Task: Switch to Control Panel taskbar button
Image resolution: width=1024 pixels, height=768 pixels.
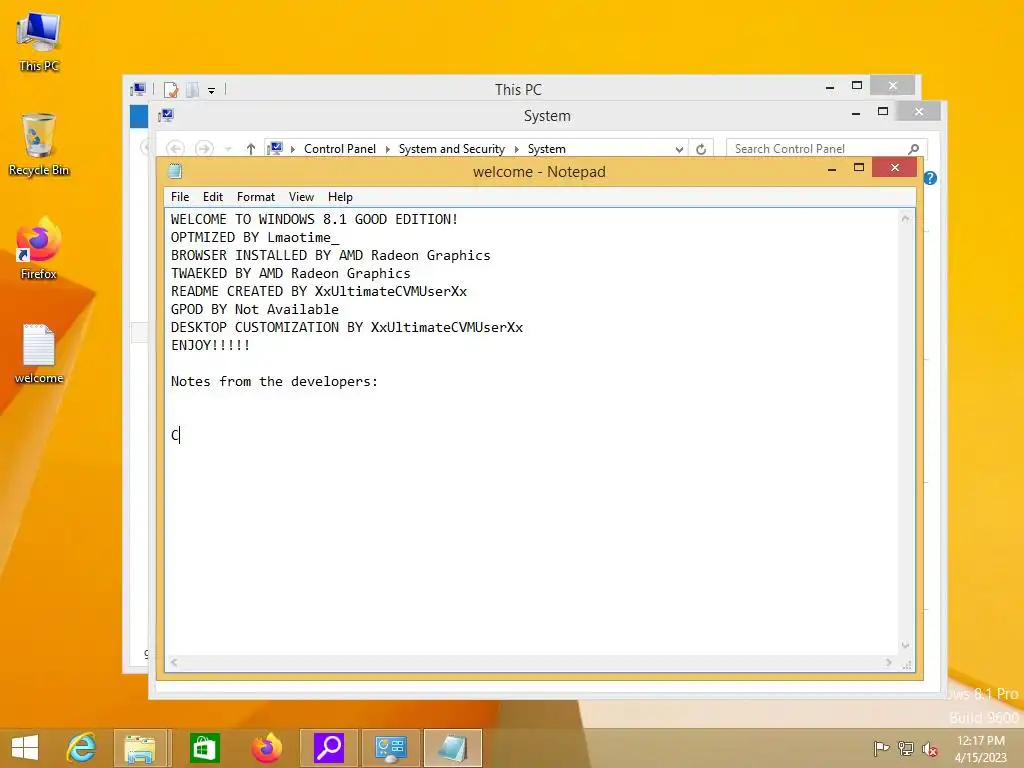Action: point(391,748)
